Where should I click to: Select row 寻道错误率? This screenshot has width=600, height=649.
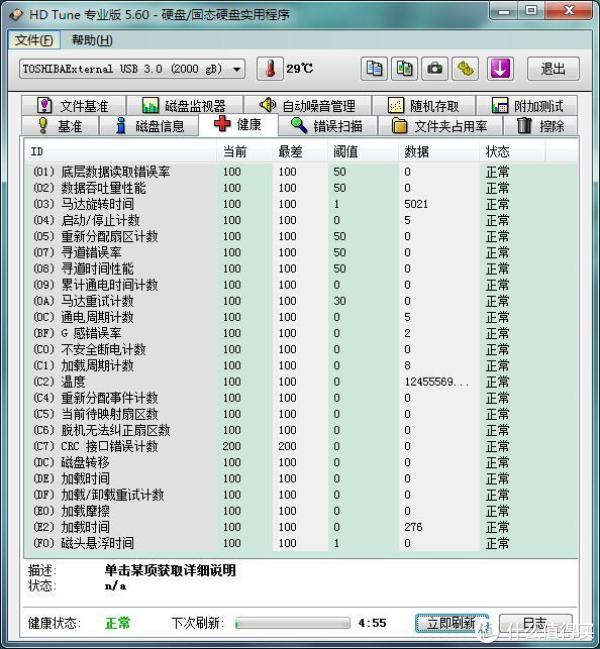pos(301,252)
